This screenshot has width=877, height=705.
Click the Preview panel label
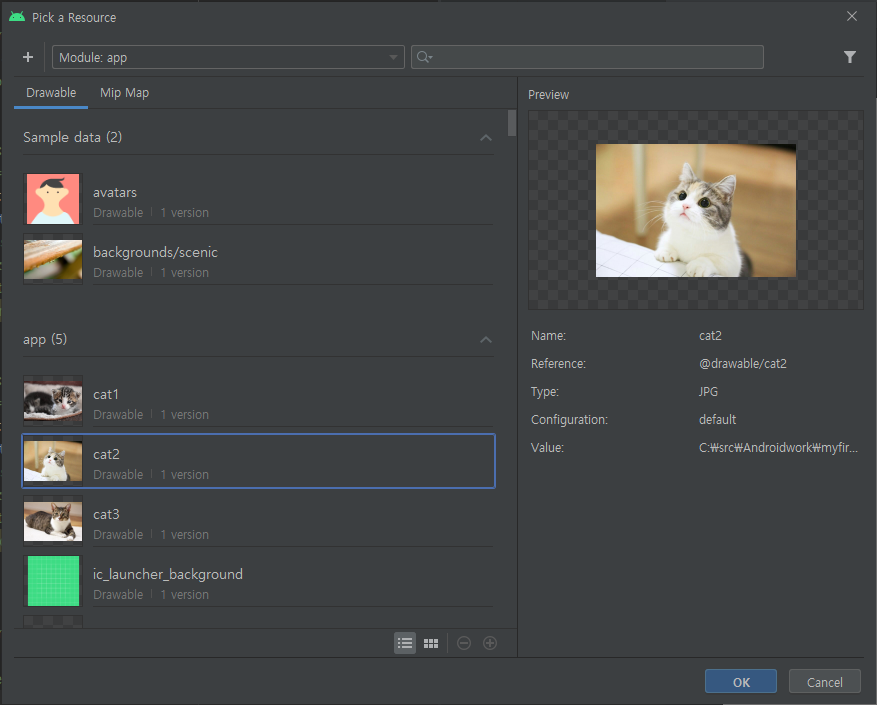tap(548, 95)
